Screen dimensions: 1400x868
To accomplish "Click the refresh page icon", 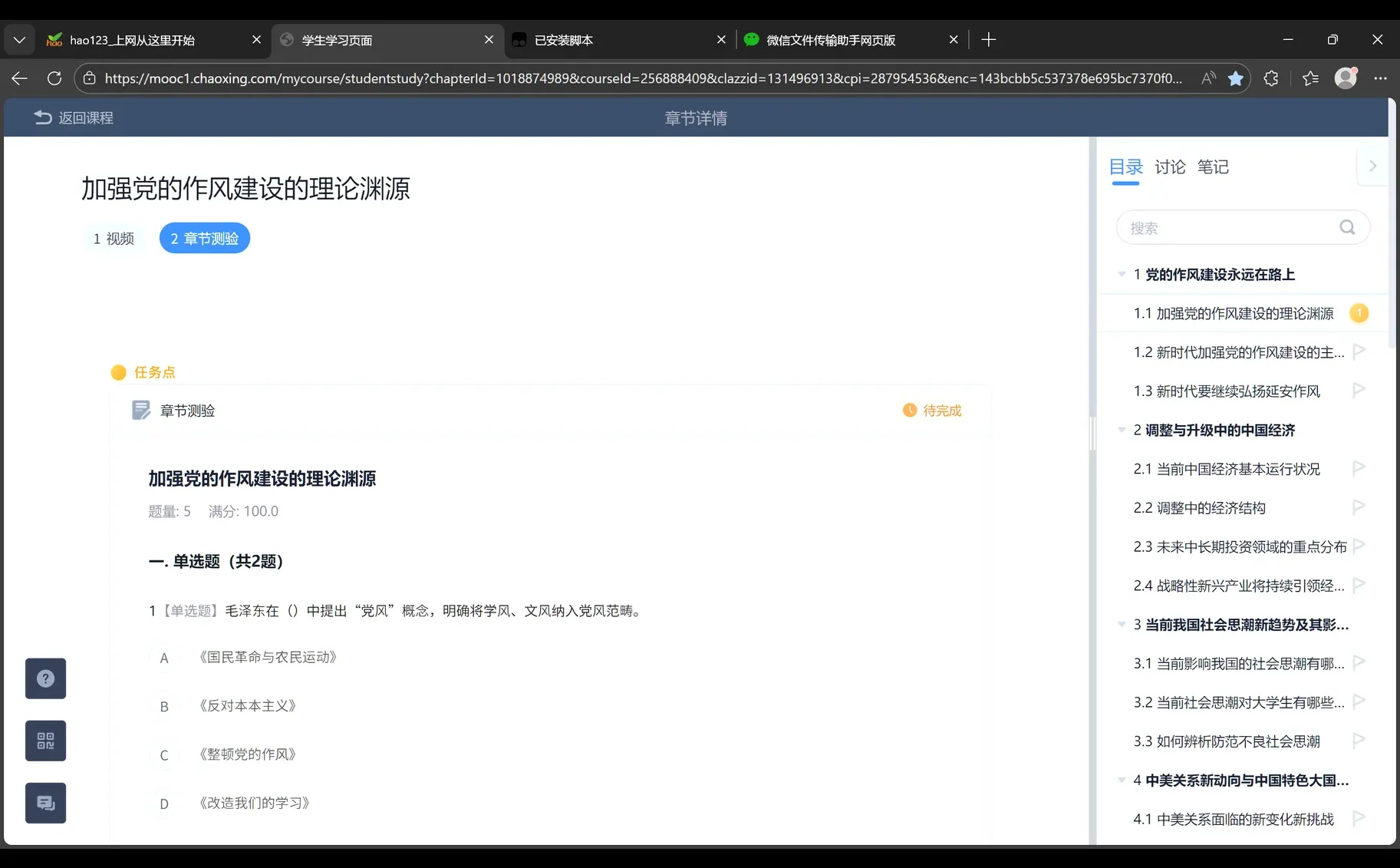I will tap(54, 78).
